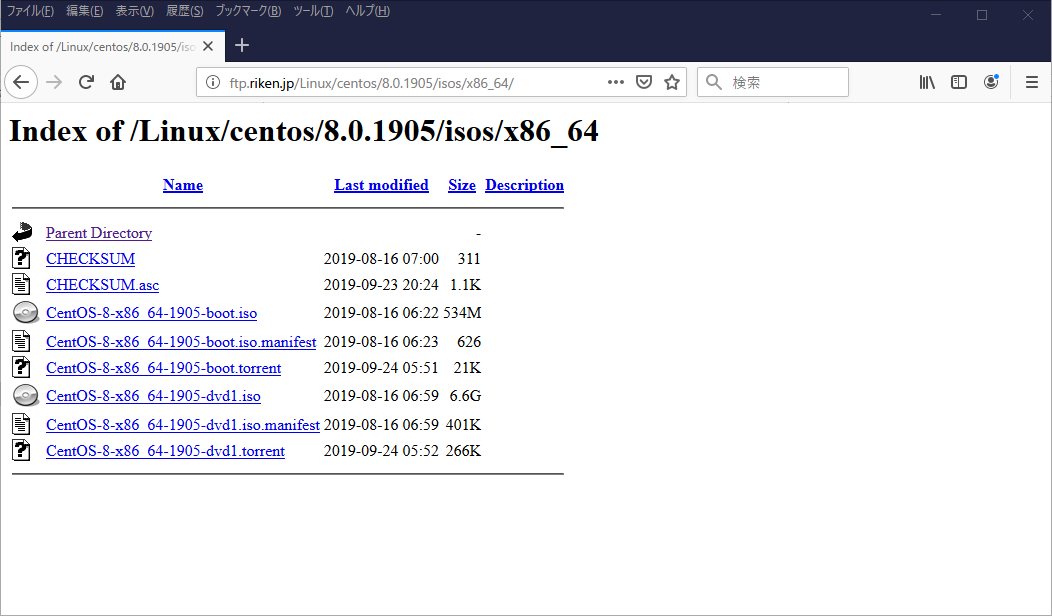Image resolution: width=1052 pixels, height=616 pixels.
Task: Open the ブックマーク(B) menu
Action: (248, 11)
